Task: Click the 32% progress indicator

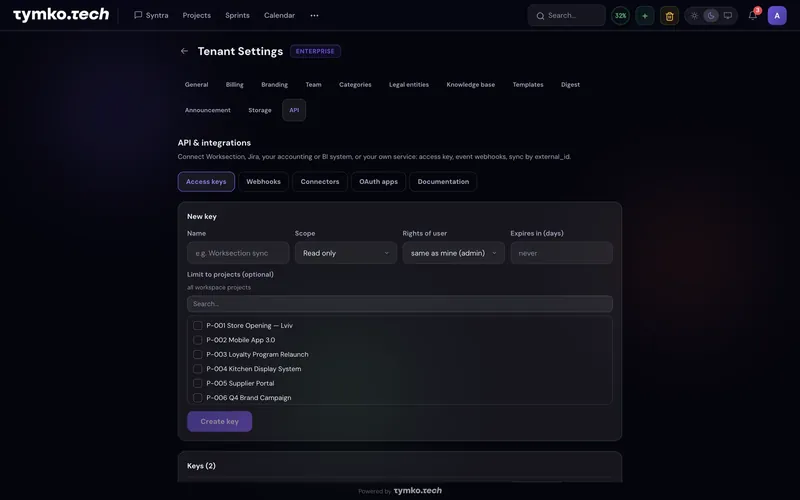Action: point(620,15)
